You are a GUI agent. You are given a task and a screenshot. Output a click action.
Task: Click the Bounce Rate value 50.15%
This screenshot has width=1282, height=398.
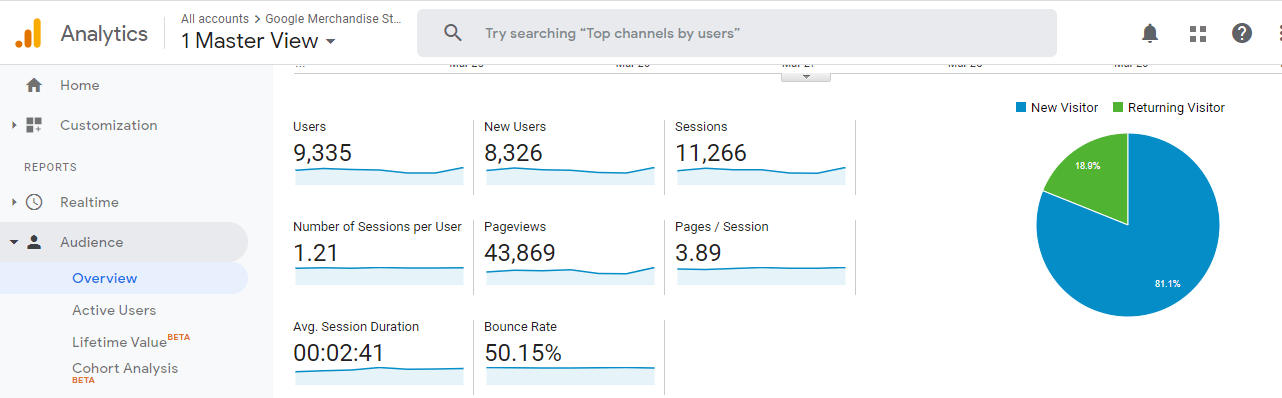click(523, 353)
